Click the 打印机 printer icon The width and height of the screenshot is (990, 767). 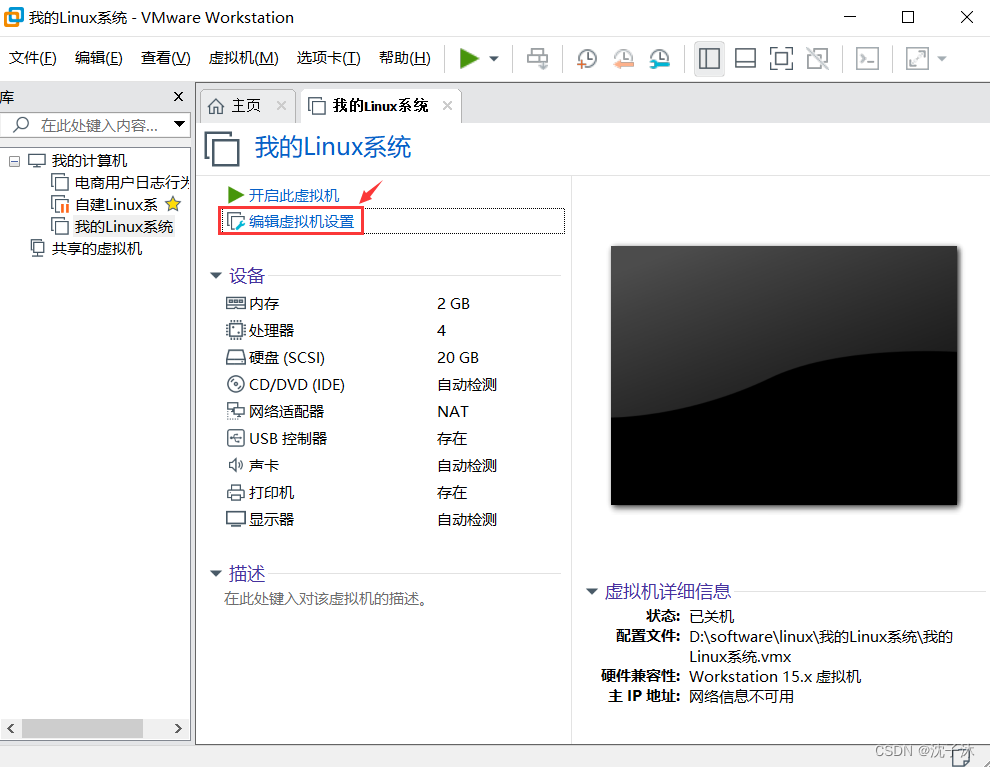pos(236,492)
